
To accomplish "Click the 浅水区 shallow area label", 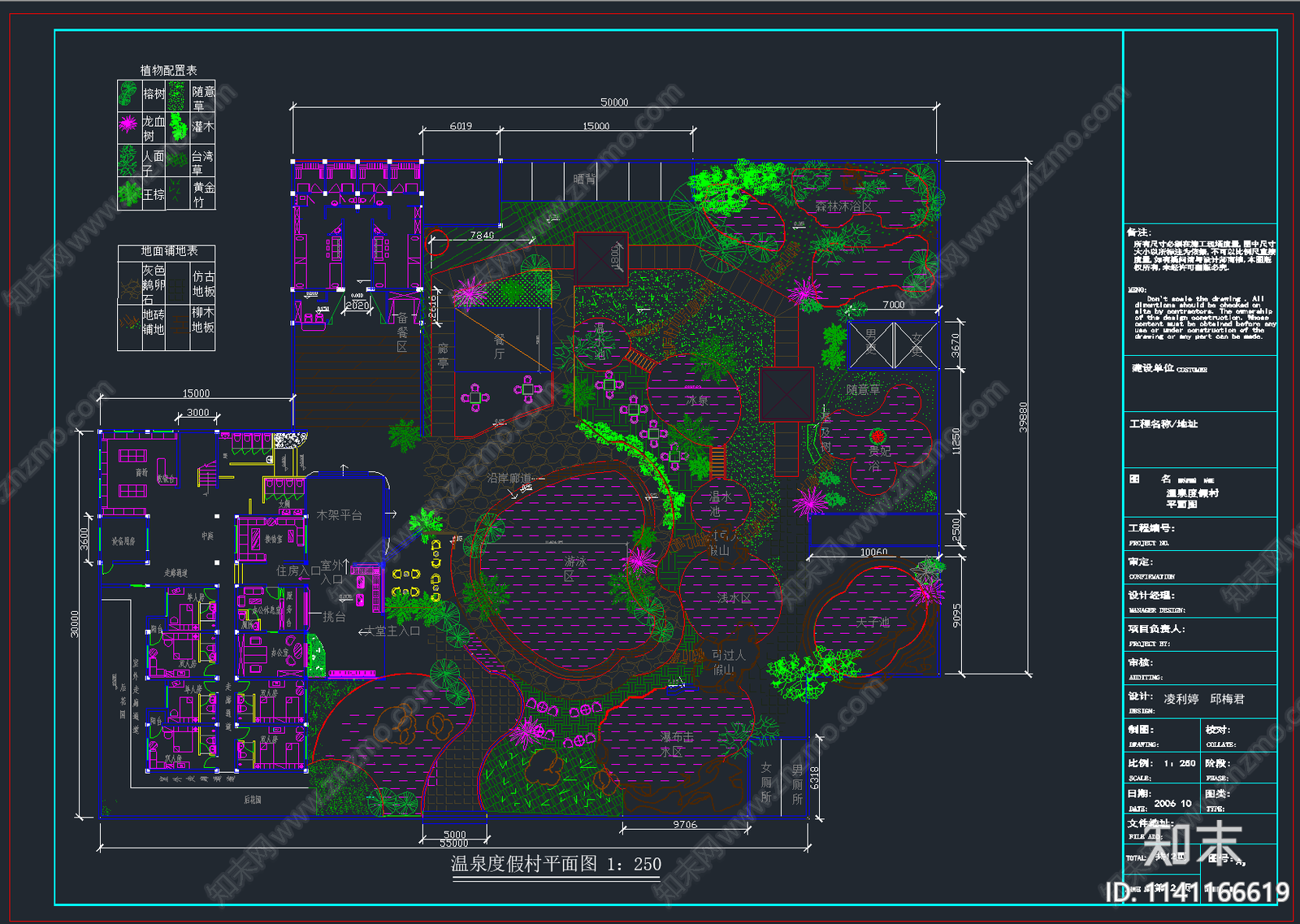I will pos(734,598).
